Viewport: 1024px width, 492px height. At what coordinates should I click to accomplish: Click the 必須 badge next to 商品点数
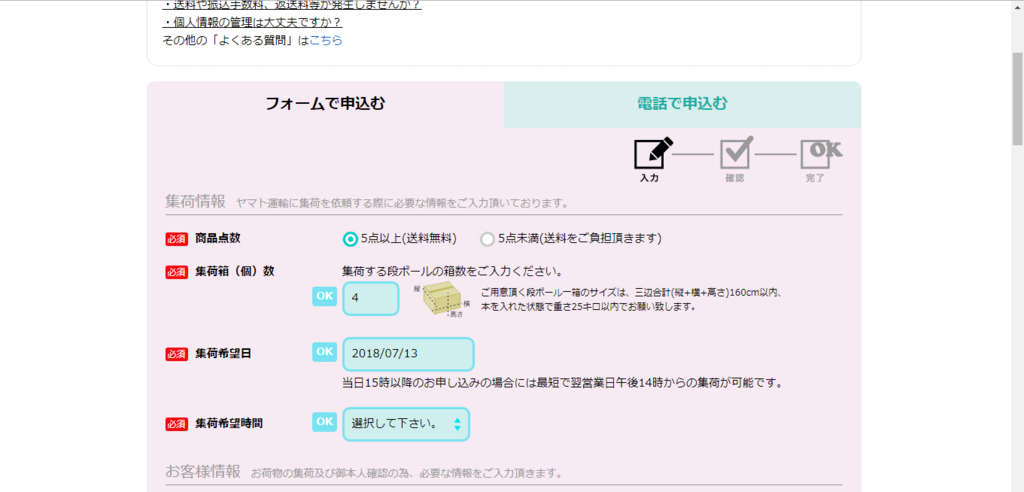[x=176, y=239]
